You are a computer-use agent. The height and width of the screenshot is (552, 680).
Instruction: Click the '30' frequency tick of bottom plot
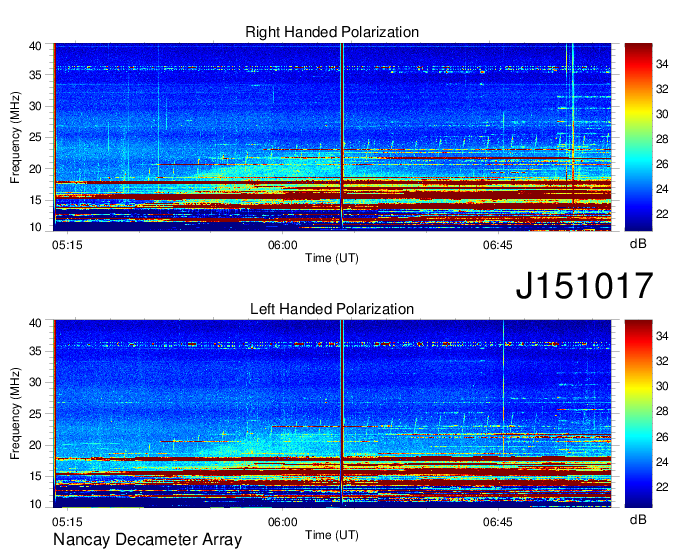36,382
